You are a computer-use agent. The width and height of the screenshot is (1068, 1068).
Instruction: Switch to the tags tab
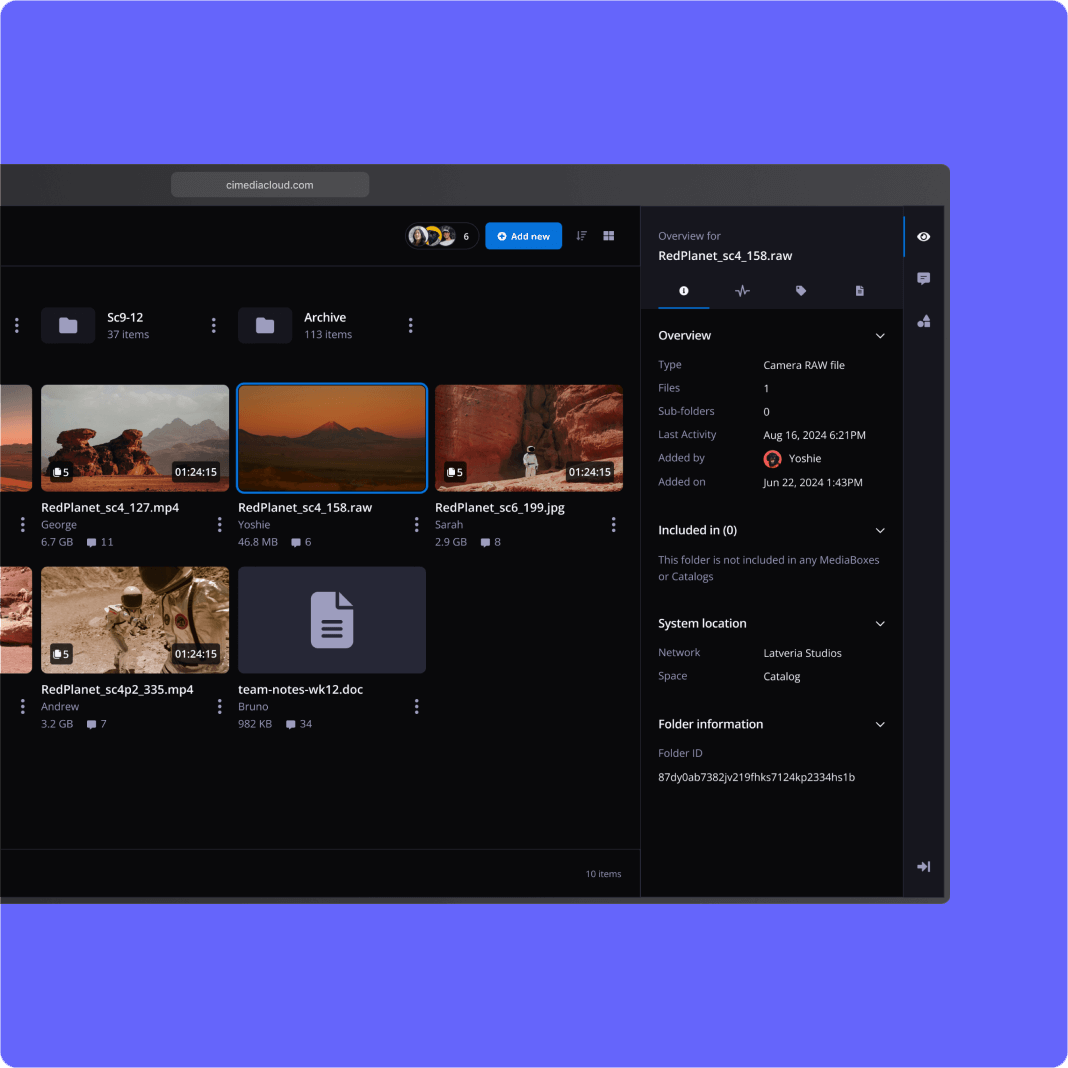pos(801,291)
